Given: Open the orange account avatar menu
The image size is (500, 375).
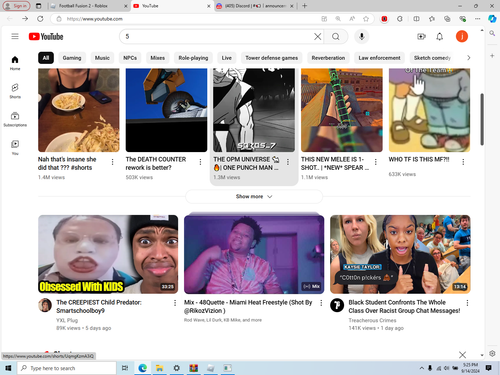Looking at the screenshot, I should 462,36.
